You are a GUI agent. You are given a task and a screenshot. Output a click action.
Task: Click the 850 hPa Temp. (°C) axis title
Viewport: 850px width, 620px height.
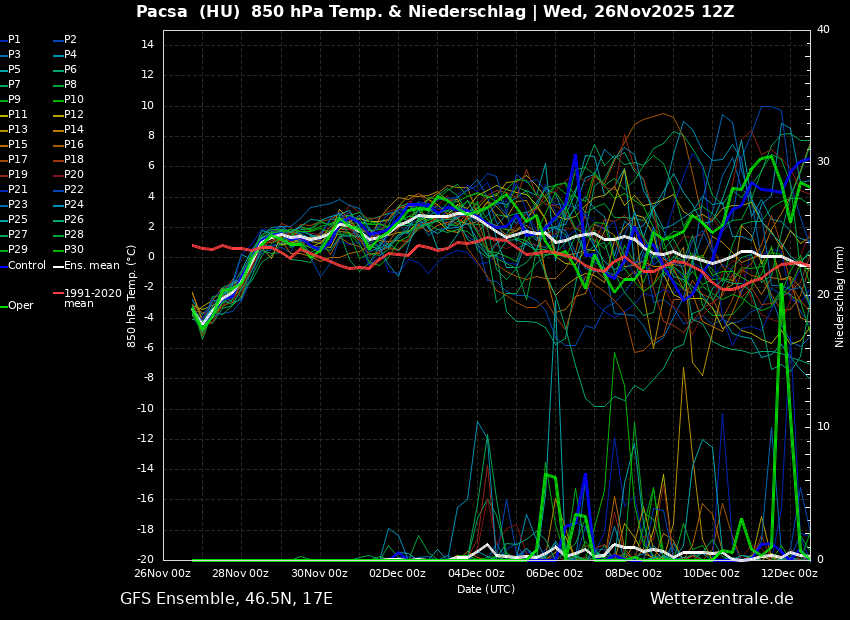132,296
